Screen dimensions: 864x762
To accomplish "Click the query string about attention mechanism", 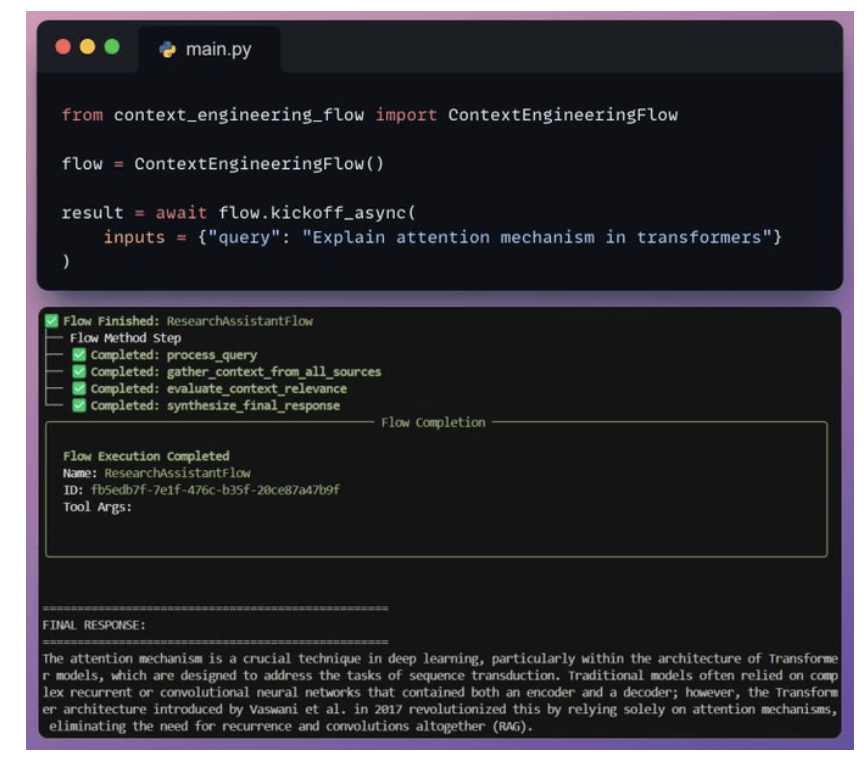I will pyautogui.click(x=535, y=238).
